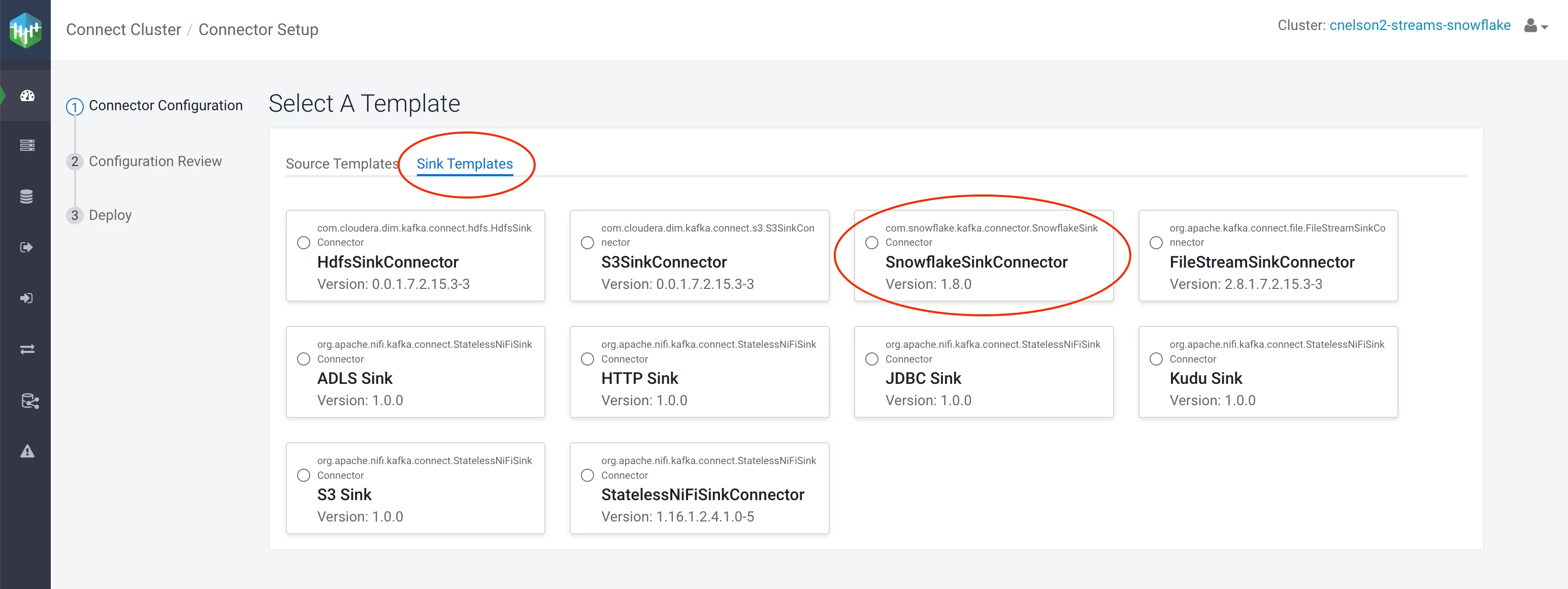
Task: Select SnowflakeSinkConnector radio button
Action: tap(872, 243)
